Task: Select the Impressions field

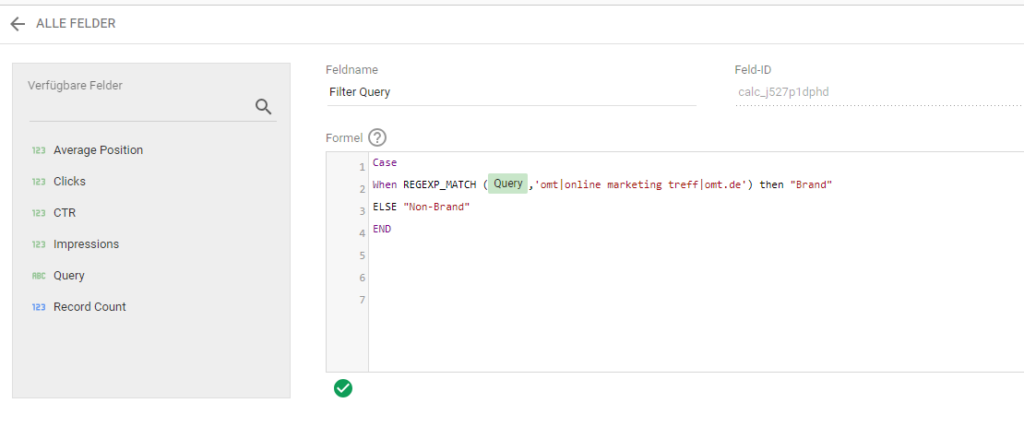Action: [86, 244]
